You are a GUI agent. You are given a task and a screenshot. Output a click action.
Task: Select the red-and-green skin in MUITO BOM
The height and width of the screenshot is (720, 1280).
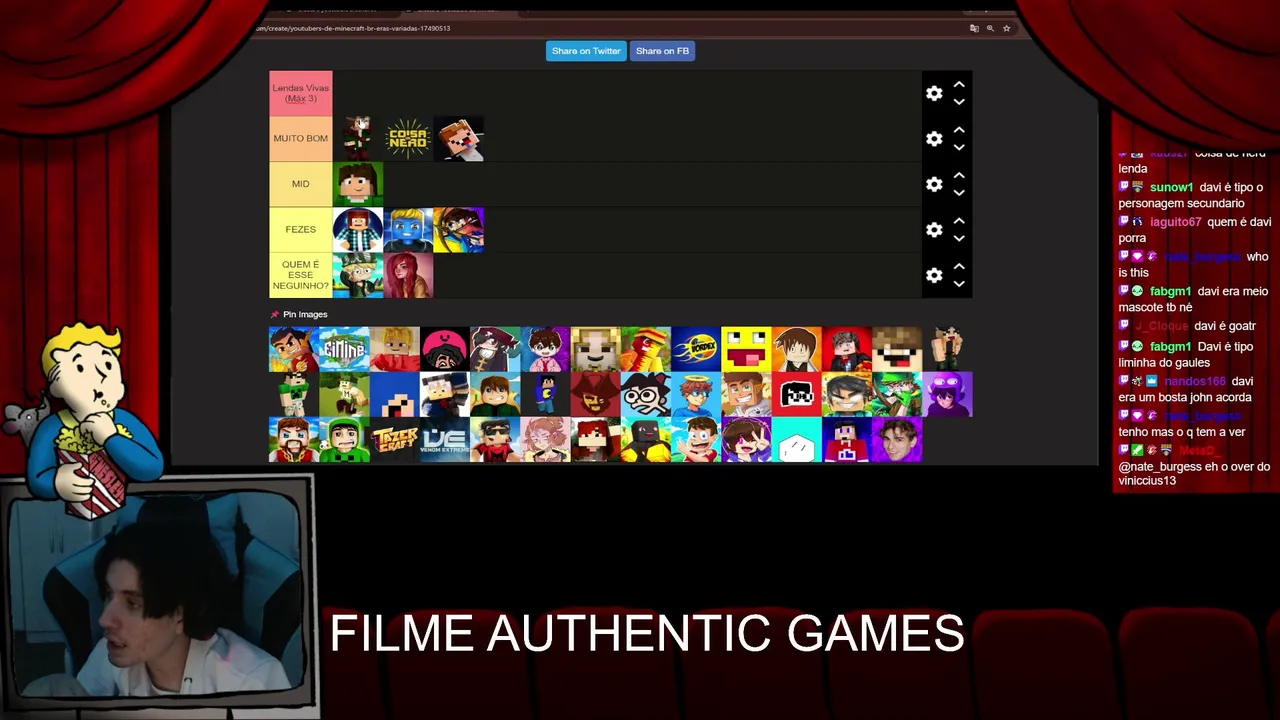coord(358,139)
